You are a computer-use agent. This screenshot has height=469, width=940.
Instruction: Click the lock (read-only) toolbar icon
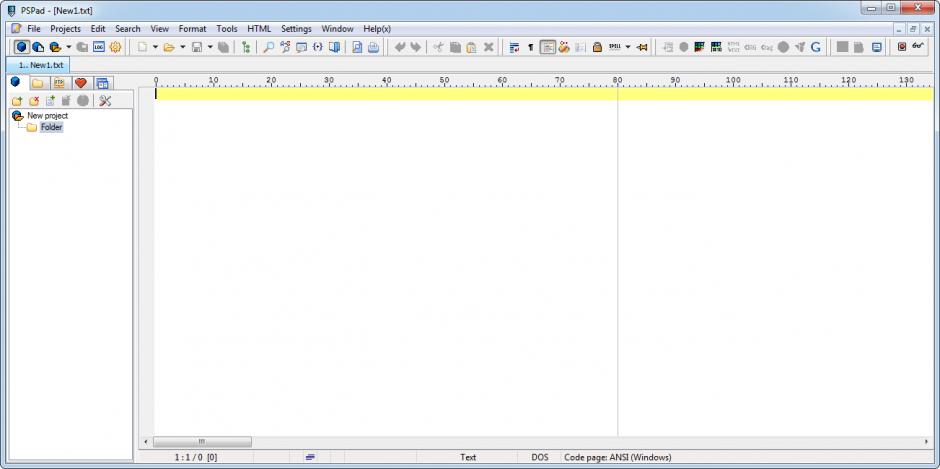[x=597, y=47]
